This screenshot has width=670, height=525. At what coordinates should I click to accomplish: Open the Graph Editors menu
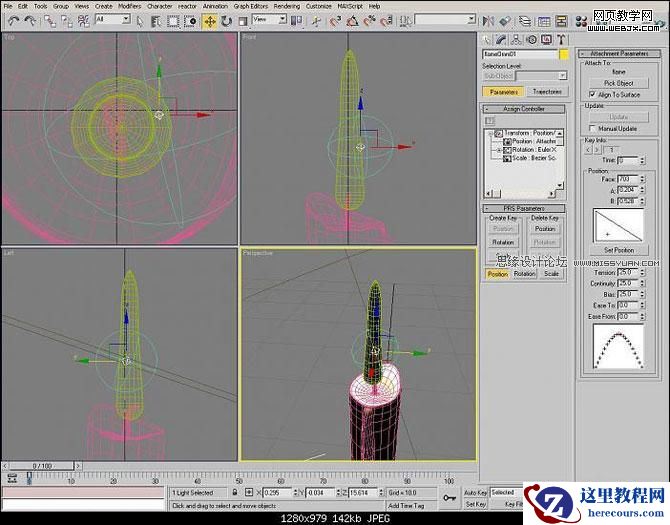coord(248,6)
